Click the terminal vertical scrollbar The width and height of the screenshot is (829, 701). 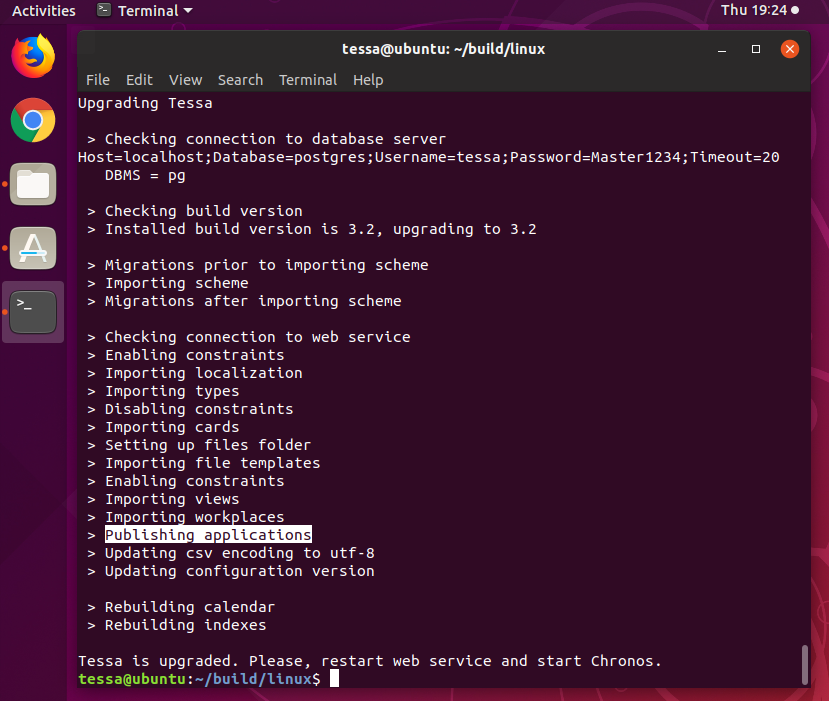coord(805,665)
